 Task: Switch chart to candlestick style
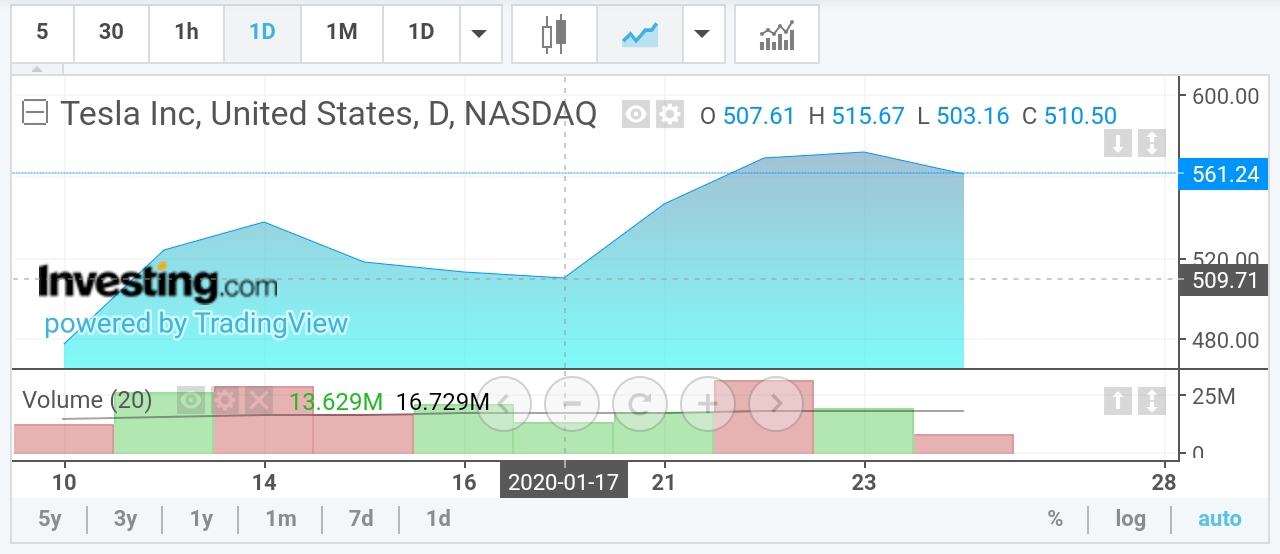(x=553, y=33)
